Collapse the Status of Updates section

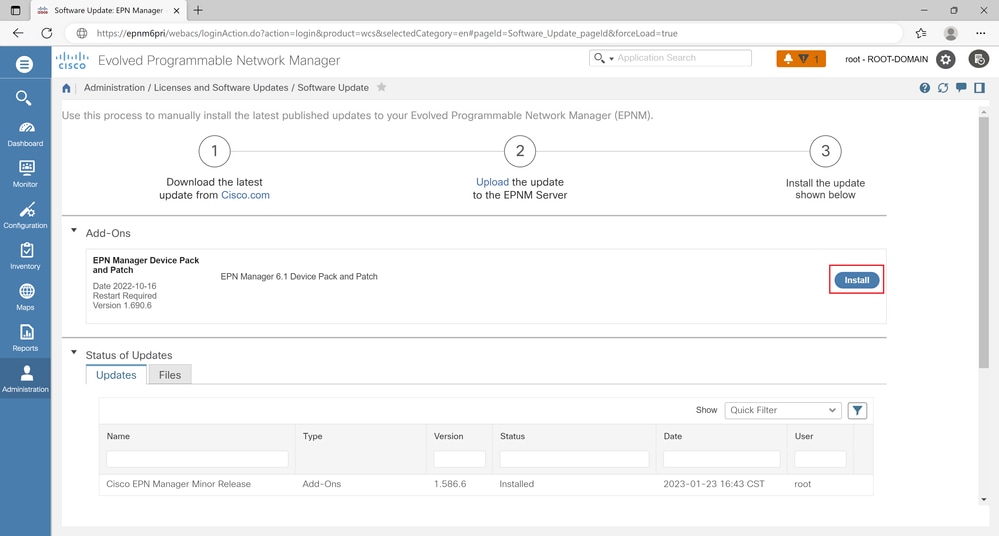[74, 352]
